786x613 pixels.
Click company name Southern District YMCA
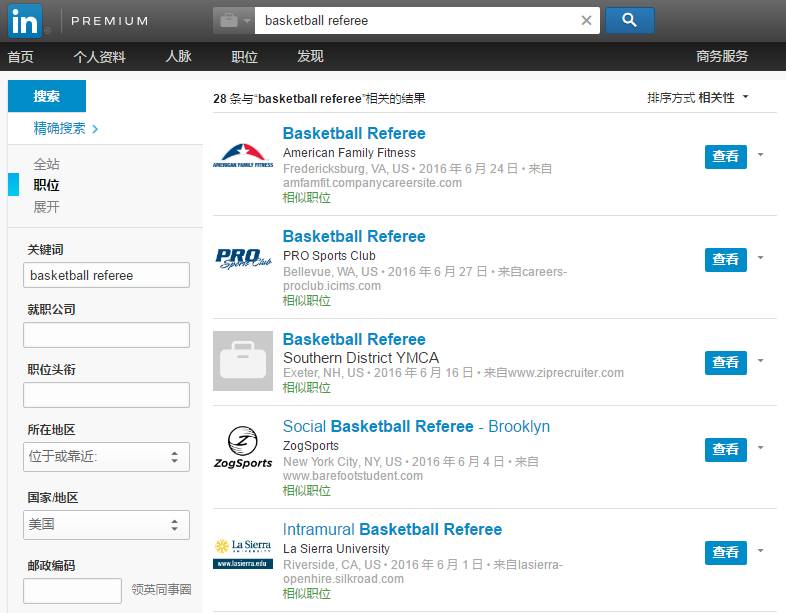click(x=361, y=358)
